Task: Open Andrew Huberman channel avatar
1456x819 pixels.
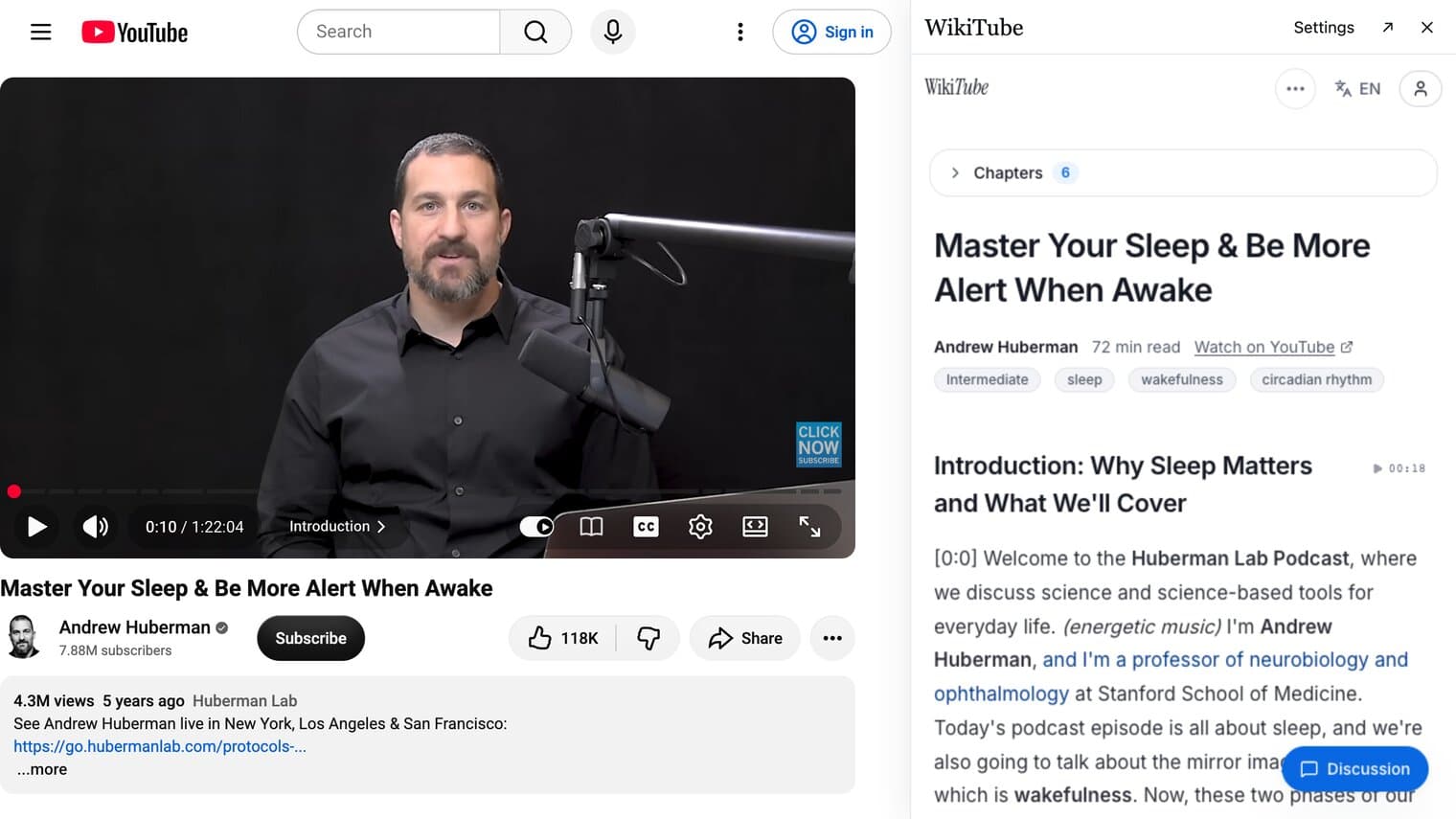Action: click(22, 637)
